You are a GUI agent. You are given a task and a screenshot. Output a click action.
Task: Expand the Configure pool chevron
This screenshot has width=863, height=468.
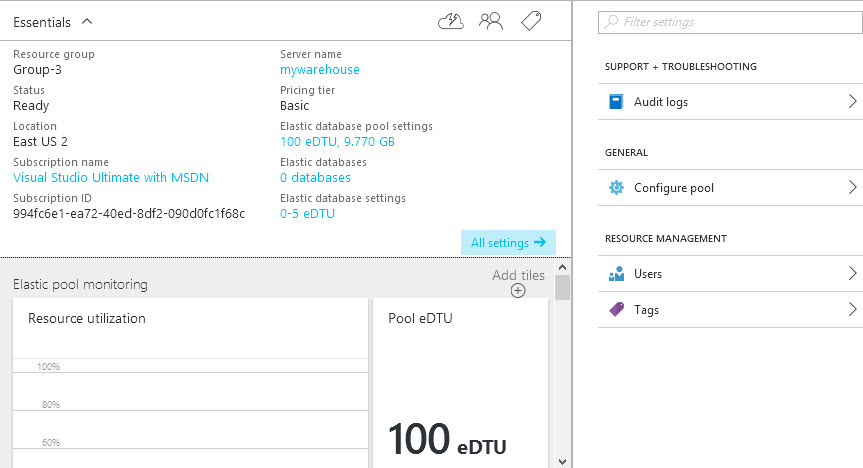coord(852,188)
